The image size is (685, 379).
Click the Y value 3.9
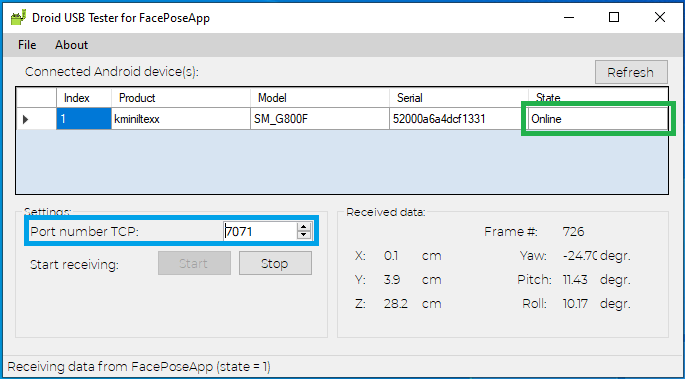(x=392, y=279)
